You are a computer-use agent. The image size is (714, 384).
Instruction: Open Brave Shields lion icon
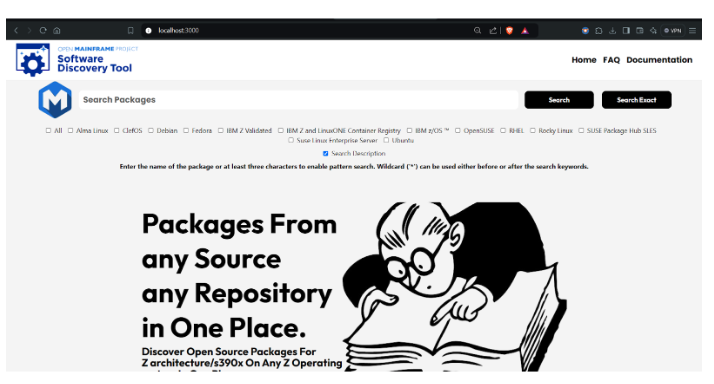tap(510, 31)
